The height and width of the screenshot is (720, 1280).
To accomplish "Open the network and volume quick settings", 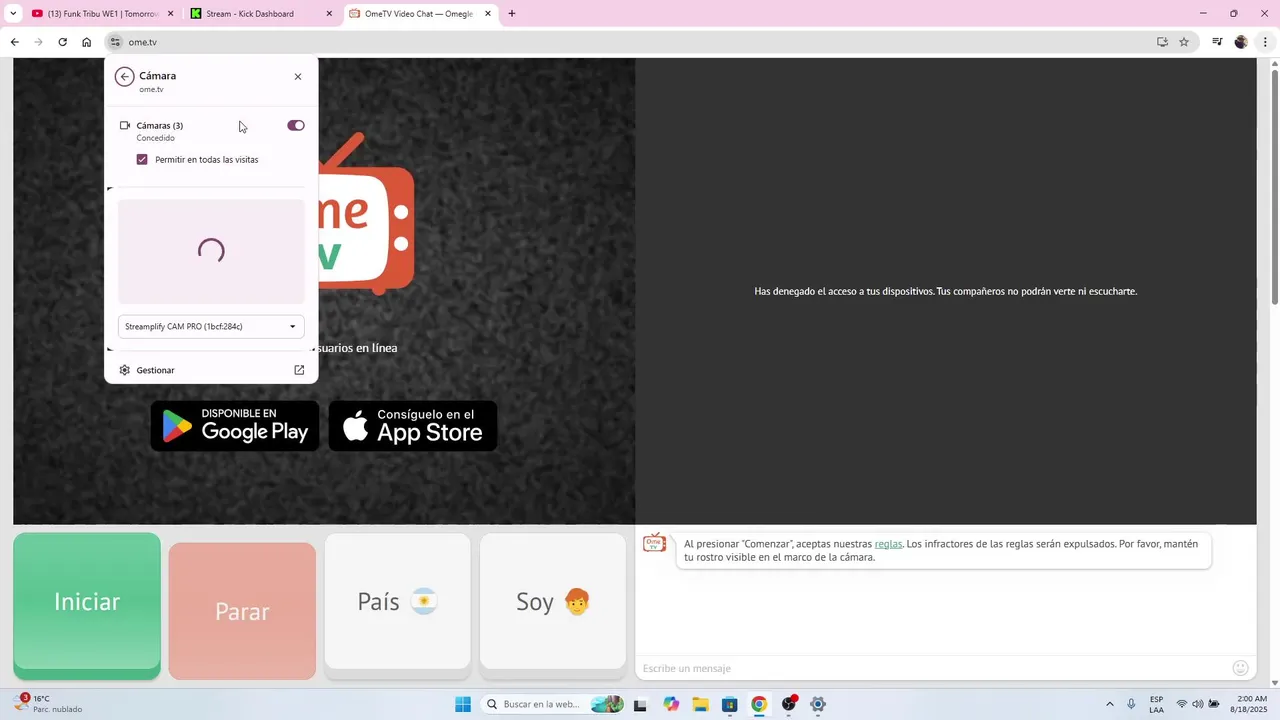I will (1198, 704).
